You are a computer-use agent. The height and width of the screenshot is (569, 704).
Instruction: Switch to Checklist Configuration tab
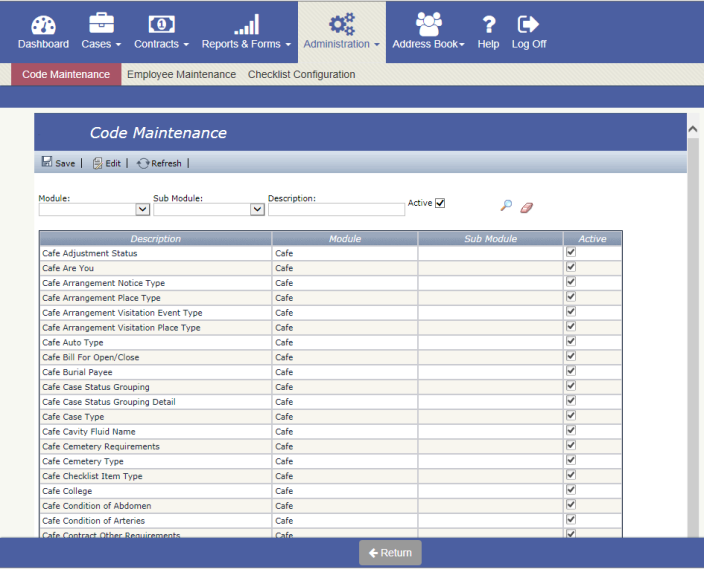pos(301,74)
